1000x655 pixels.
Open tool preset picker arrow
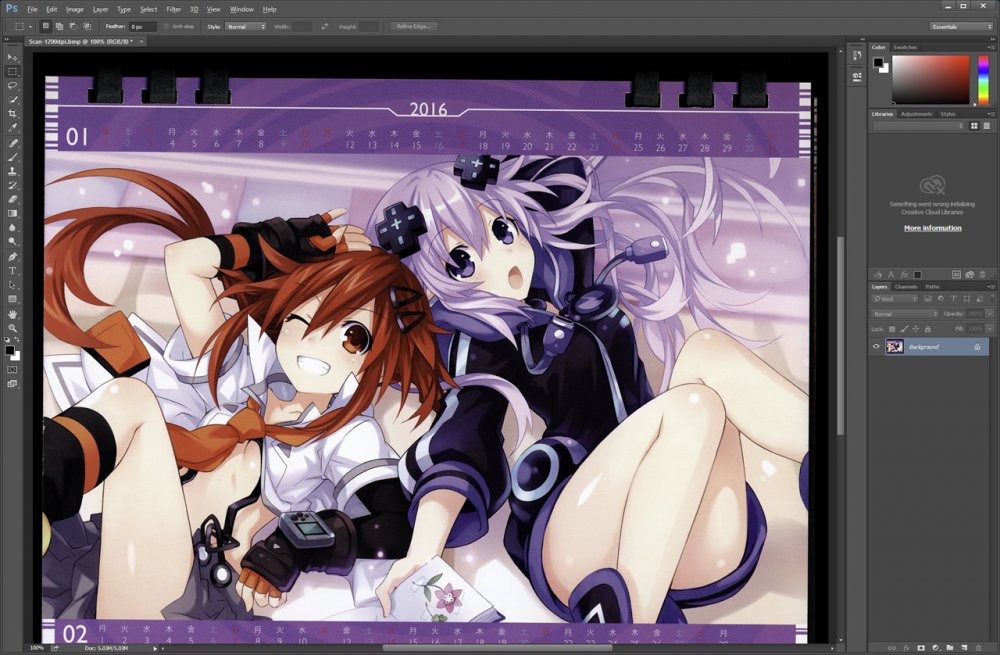(x=30, y=27)
